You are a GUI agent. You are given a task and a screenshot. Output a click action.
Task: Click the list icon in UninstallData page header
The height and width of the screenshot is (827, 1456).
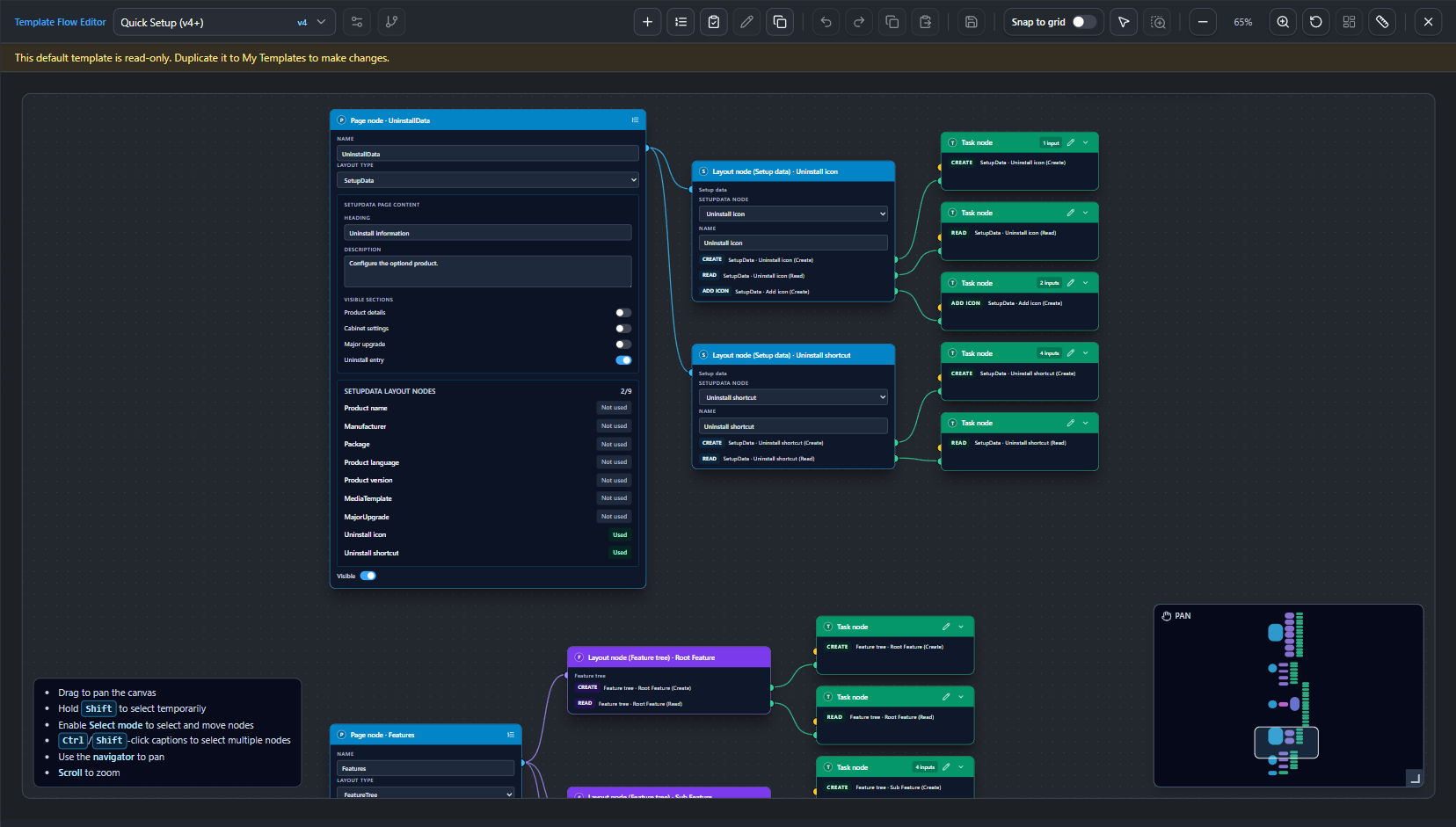pyautogui.click(x=635, y=120)
